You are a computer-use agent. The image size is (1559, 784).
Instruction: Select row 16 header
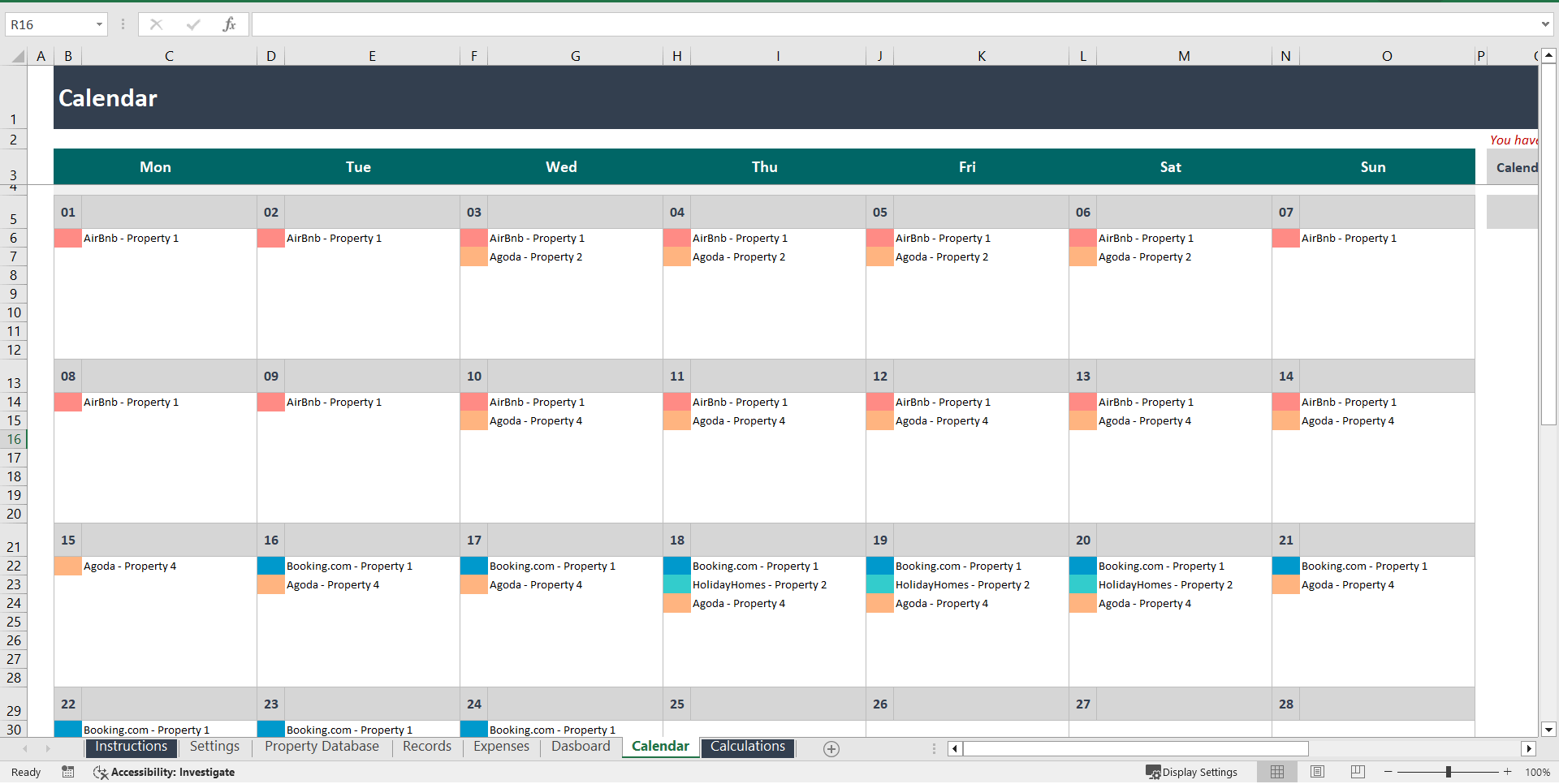click(x=14, y=439)
